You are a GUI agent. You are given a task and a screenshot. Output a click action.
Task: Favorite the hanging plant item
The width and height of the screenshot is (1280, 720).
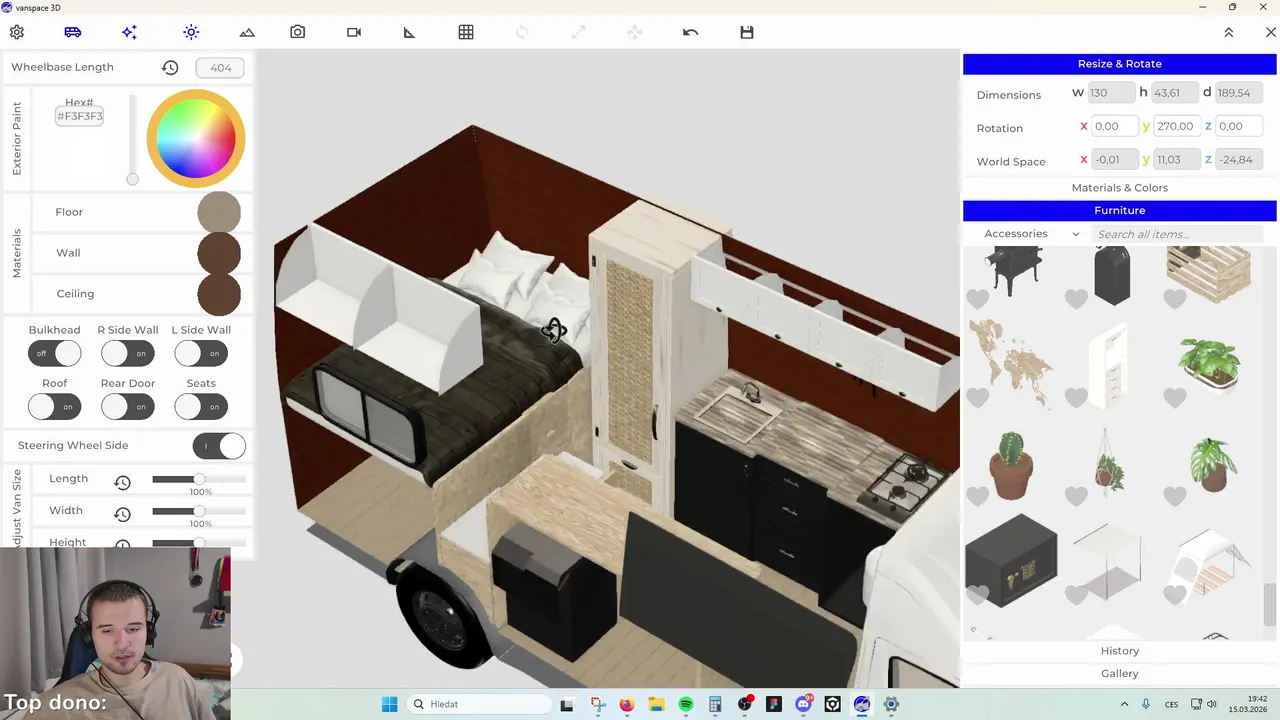pos(1076,496)
